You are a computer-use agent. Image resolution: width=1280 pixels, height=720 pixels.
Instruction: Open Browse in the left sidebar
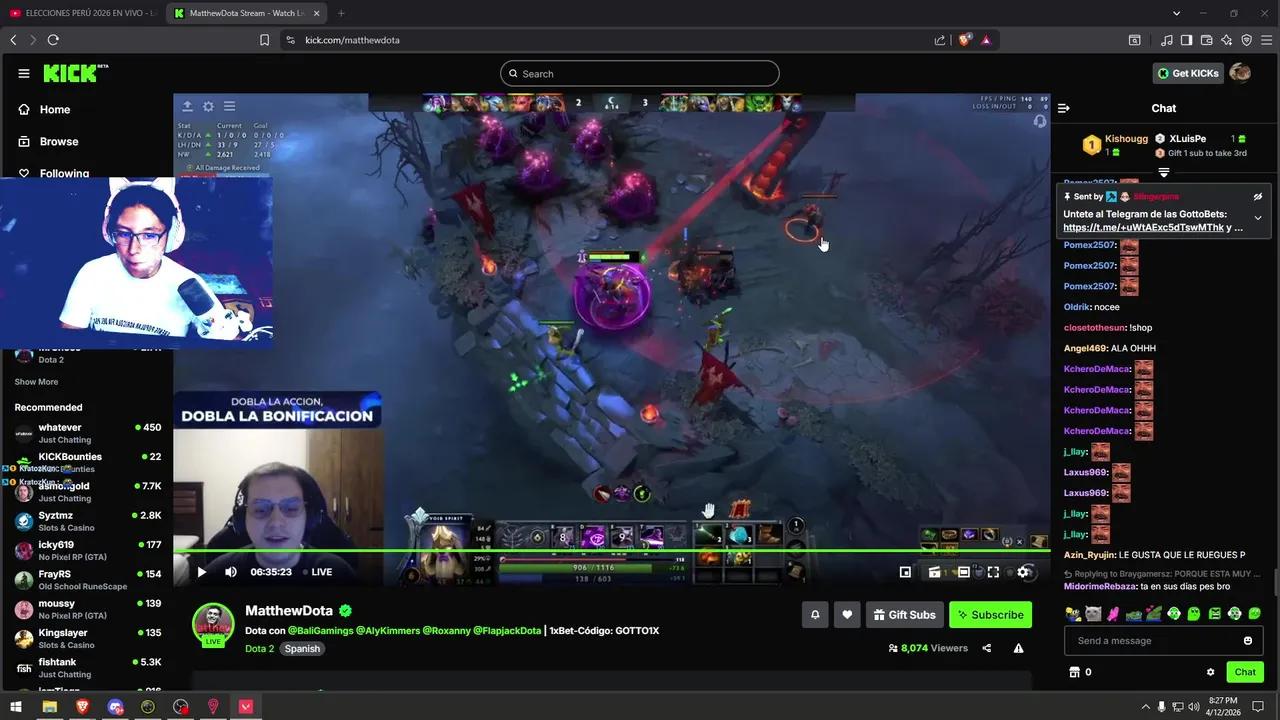tap(58, 141)
